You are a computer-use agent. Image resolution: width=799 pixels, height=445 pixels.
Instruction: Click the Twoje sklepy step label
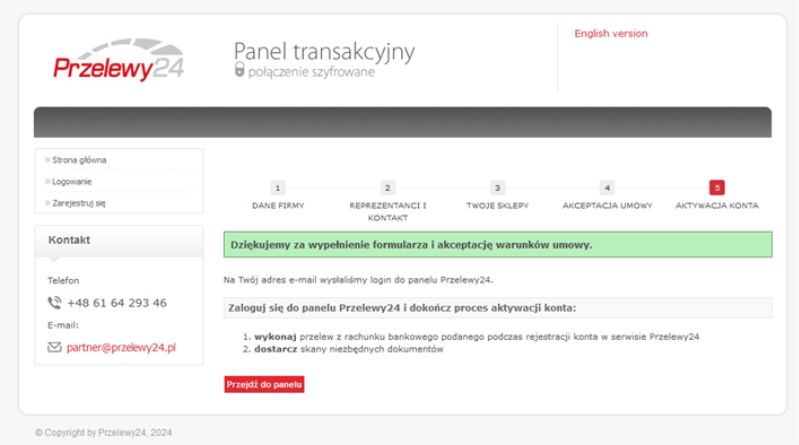(x=497, y=205)
